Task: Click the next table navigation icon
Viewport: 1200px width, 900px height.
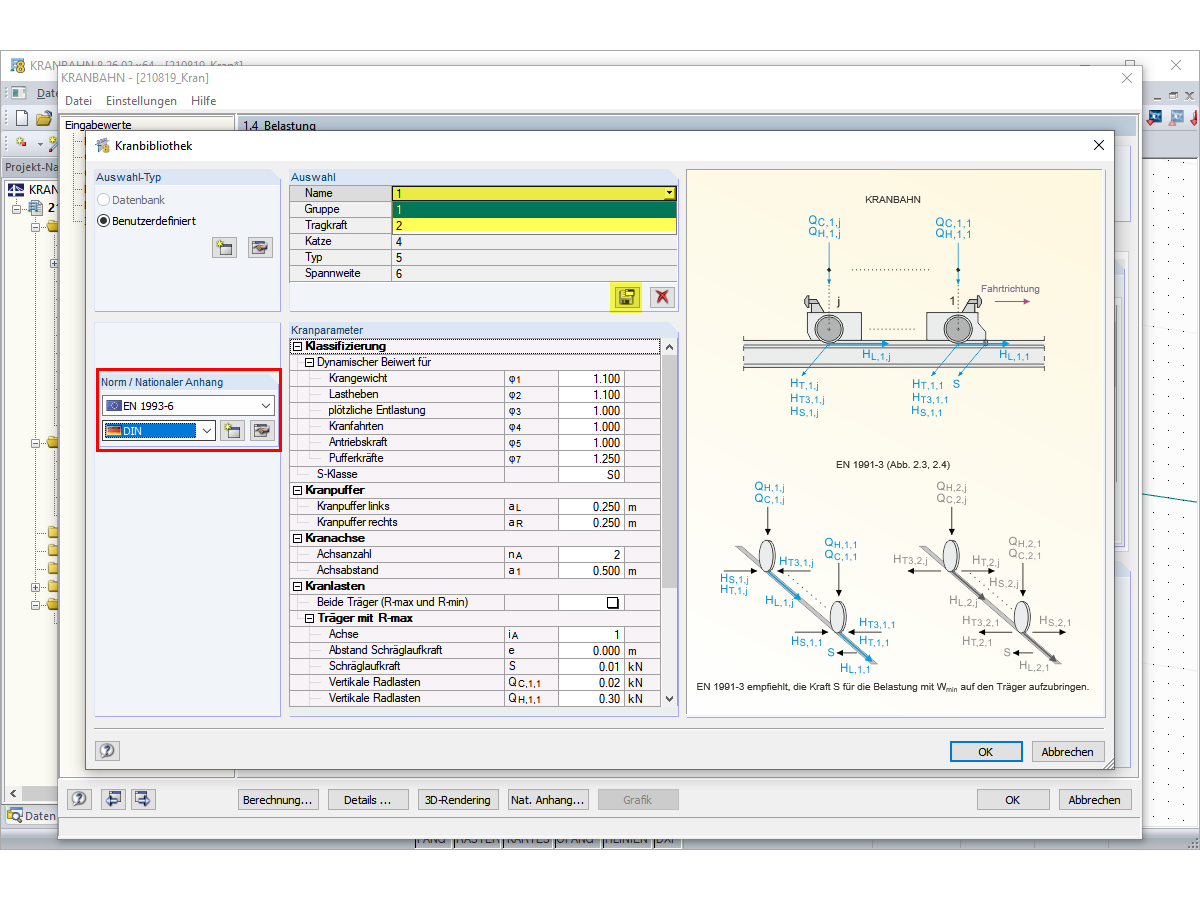Action: 141,799
